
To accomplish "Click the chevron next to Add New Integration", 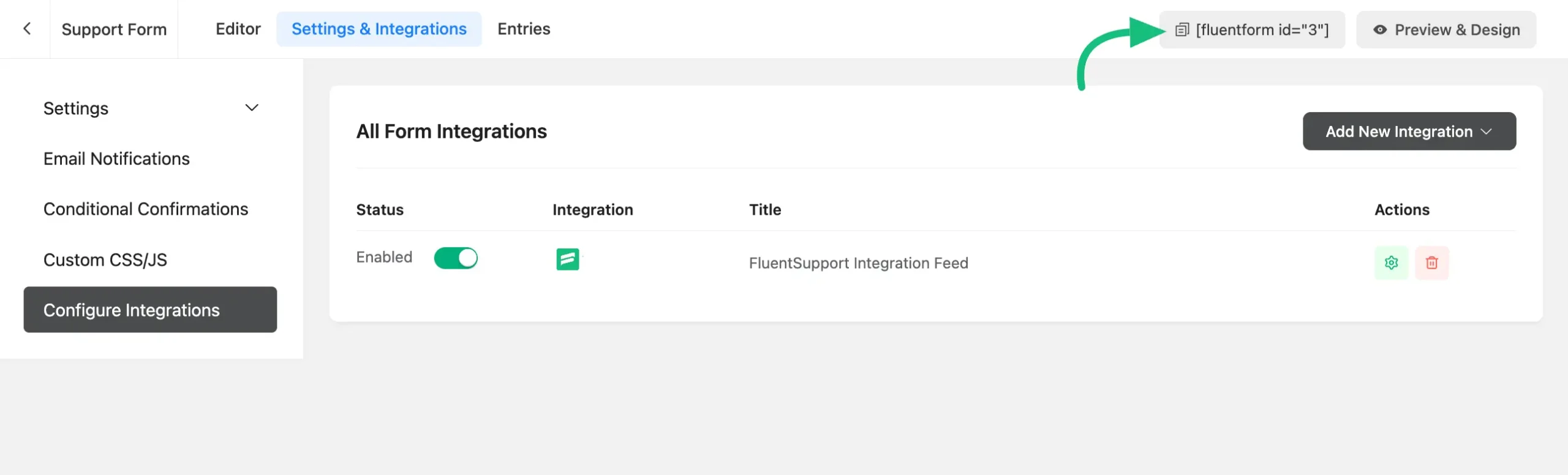I will pyautogui.click(x=1487, y=131).
